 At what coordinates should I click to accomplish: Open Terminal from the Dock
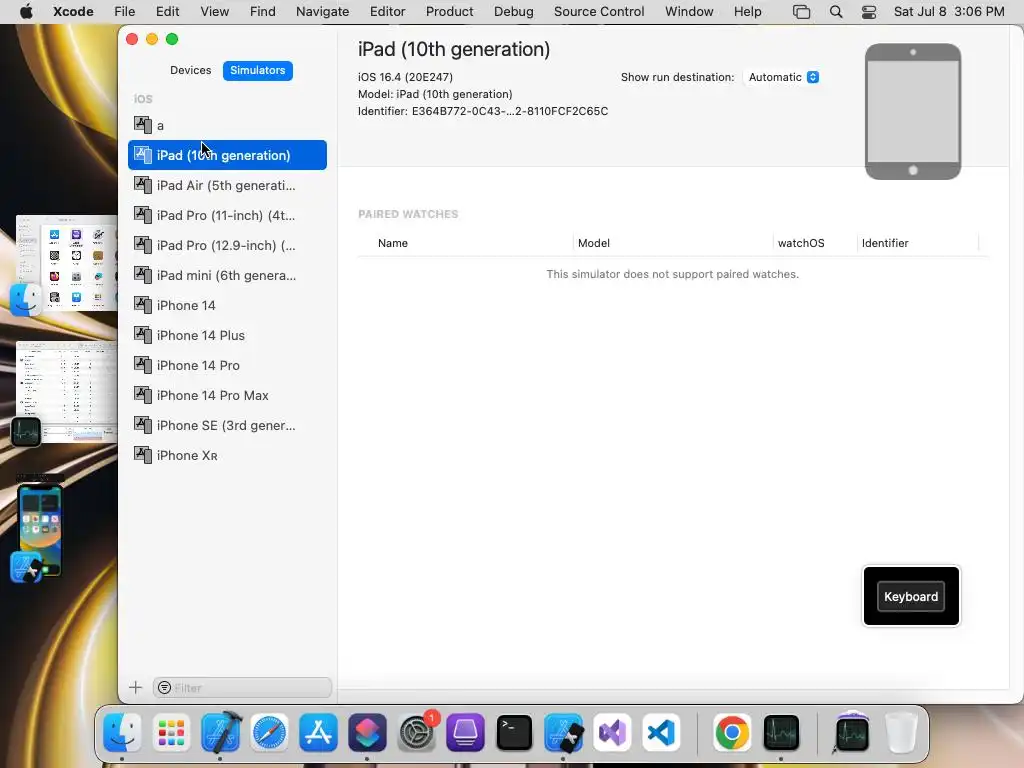(x=514, y=732)
